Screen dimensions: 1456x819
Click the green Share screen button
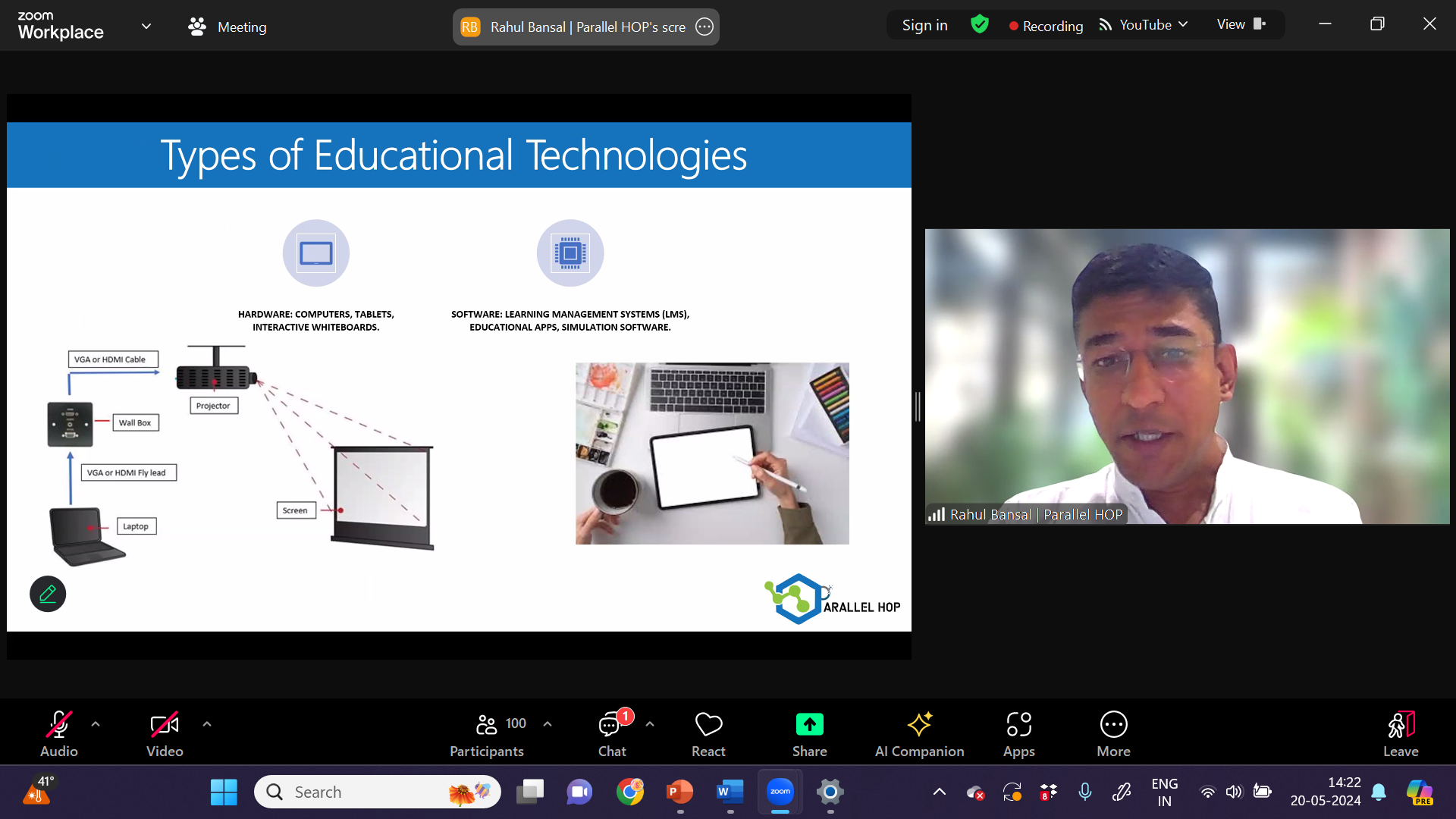pos(809,733)
